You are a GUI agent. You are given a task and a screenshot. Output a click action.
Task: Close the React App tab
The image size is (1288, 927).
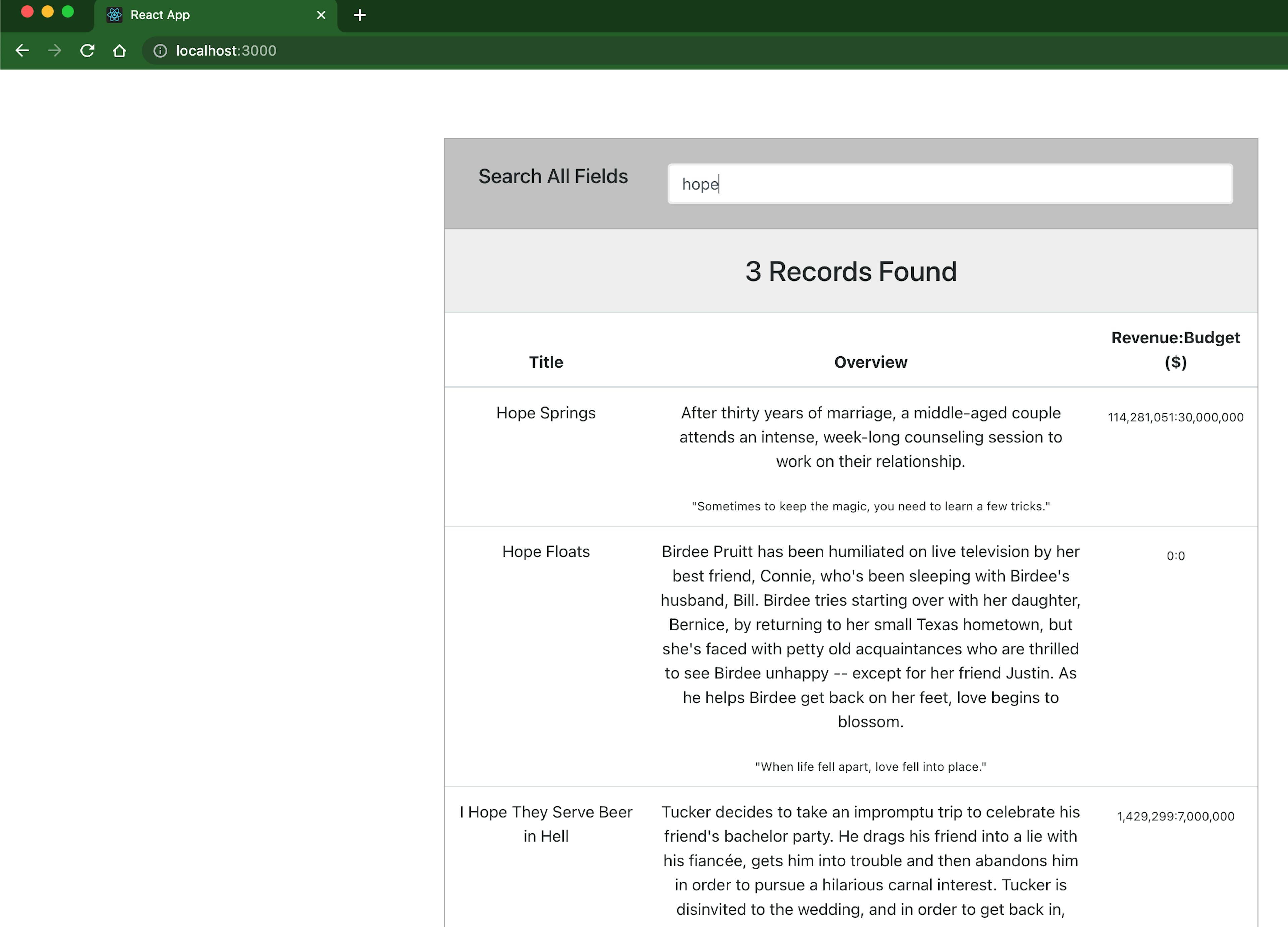321,15
